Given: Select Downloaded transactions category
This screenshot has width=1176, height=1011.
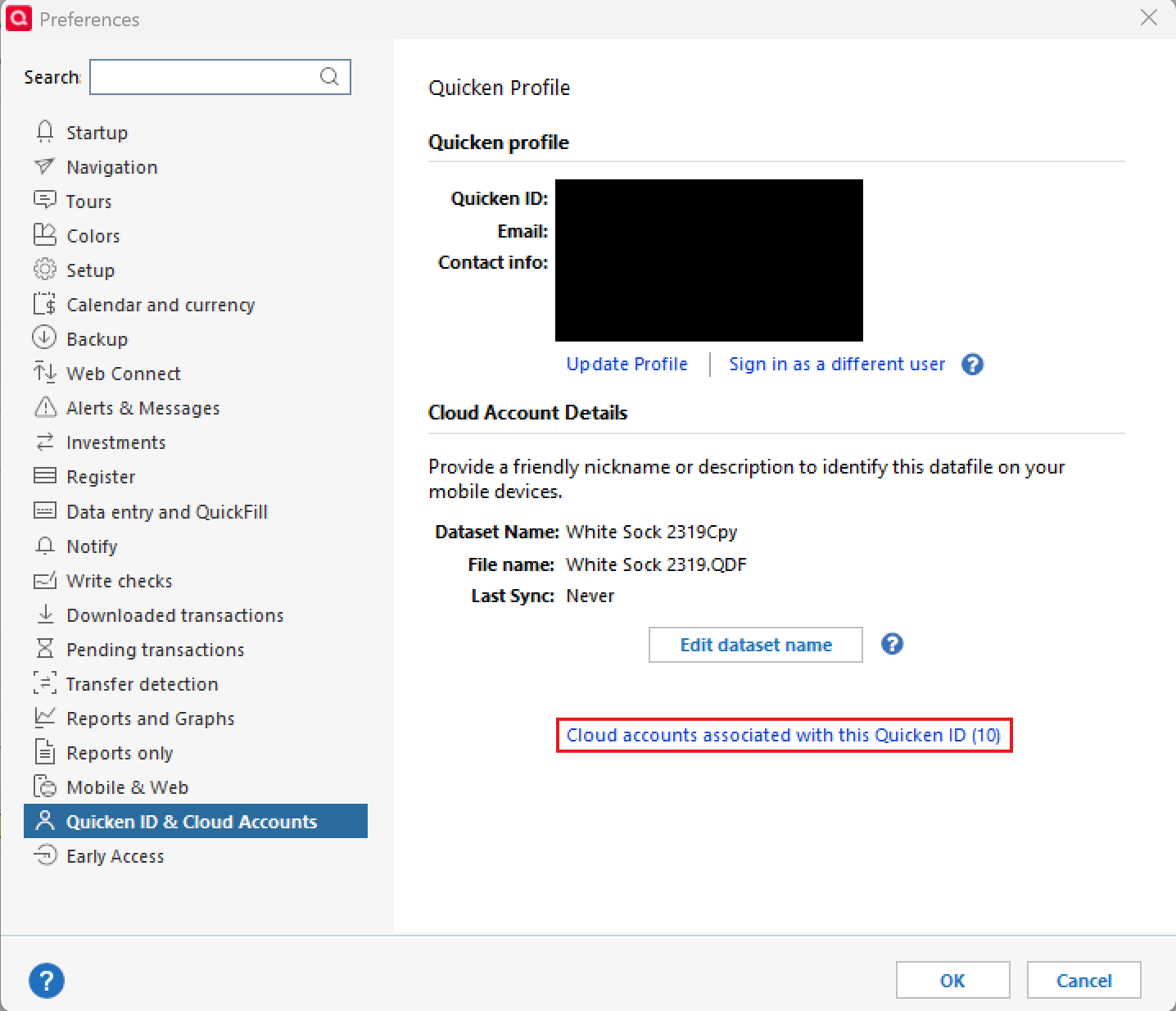Looking at the screenshot, I should 175,615.
